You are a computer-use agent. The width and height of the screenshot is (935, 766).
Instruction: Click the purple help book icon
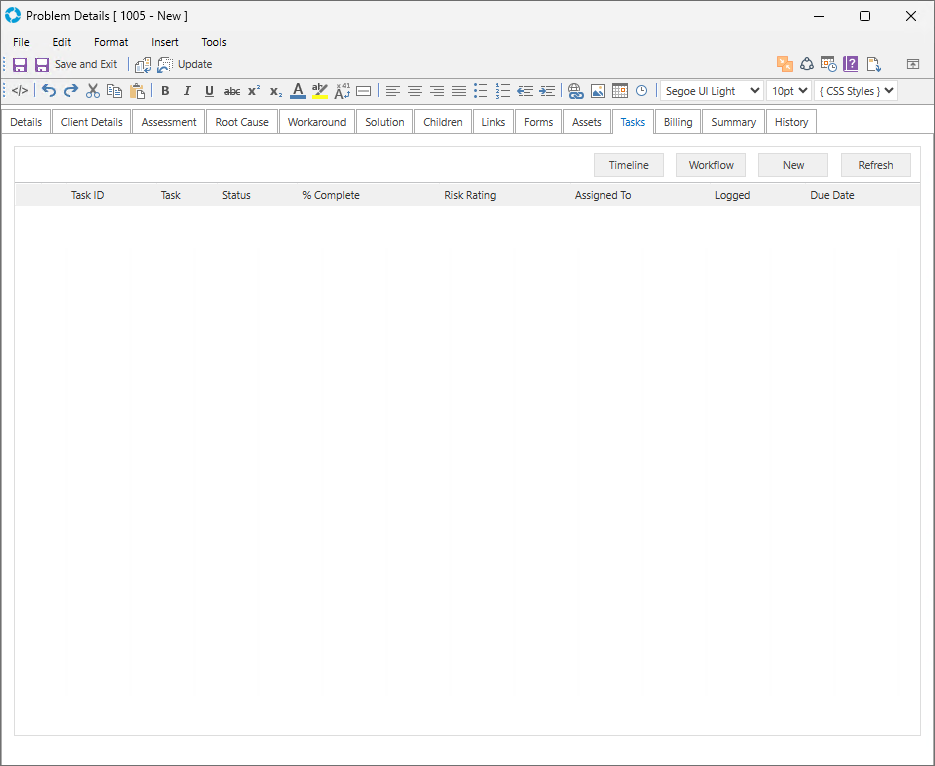click(851, 64)
